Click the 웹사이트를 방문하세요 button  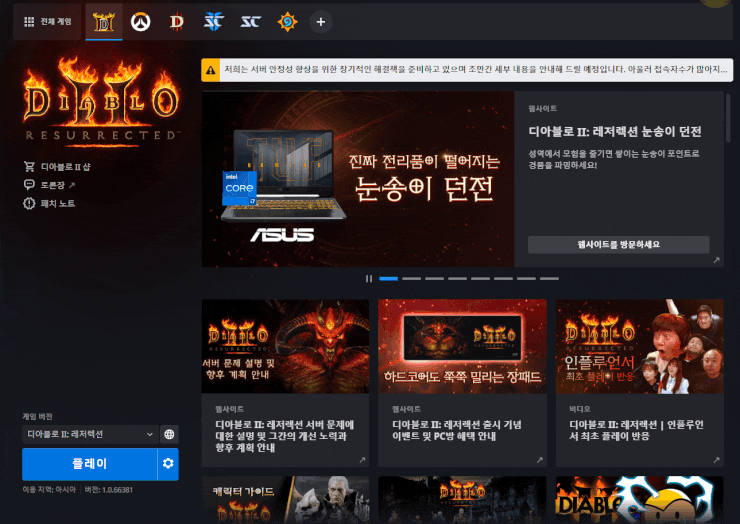click(x=618, y=244)
